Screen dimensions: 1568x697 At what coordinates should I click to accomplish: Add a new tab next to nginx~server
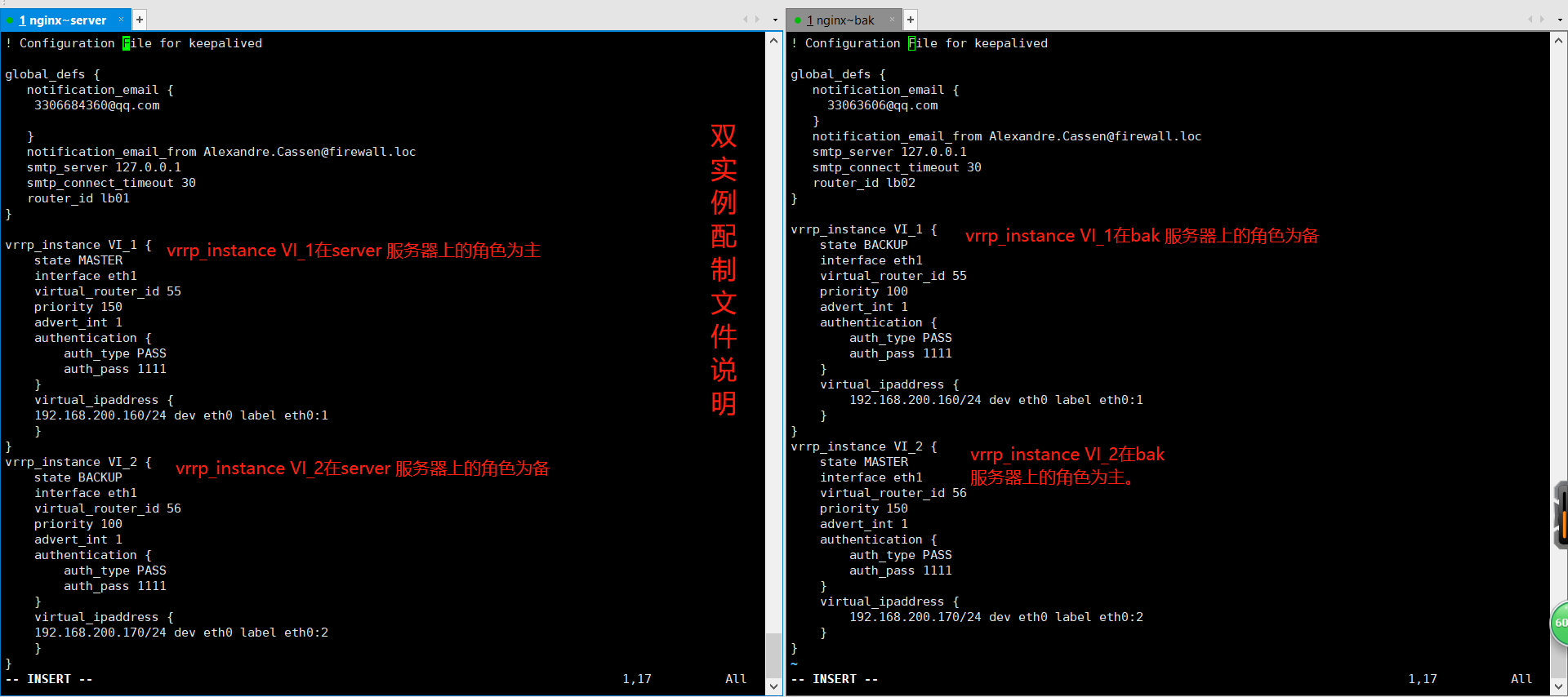(140, 20)
